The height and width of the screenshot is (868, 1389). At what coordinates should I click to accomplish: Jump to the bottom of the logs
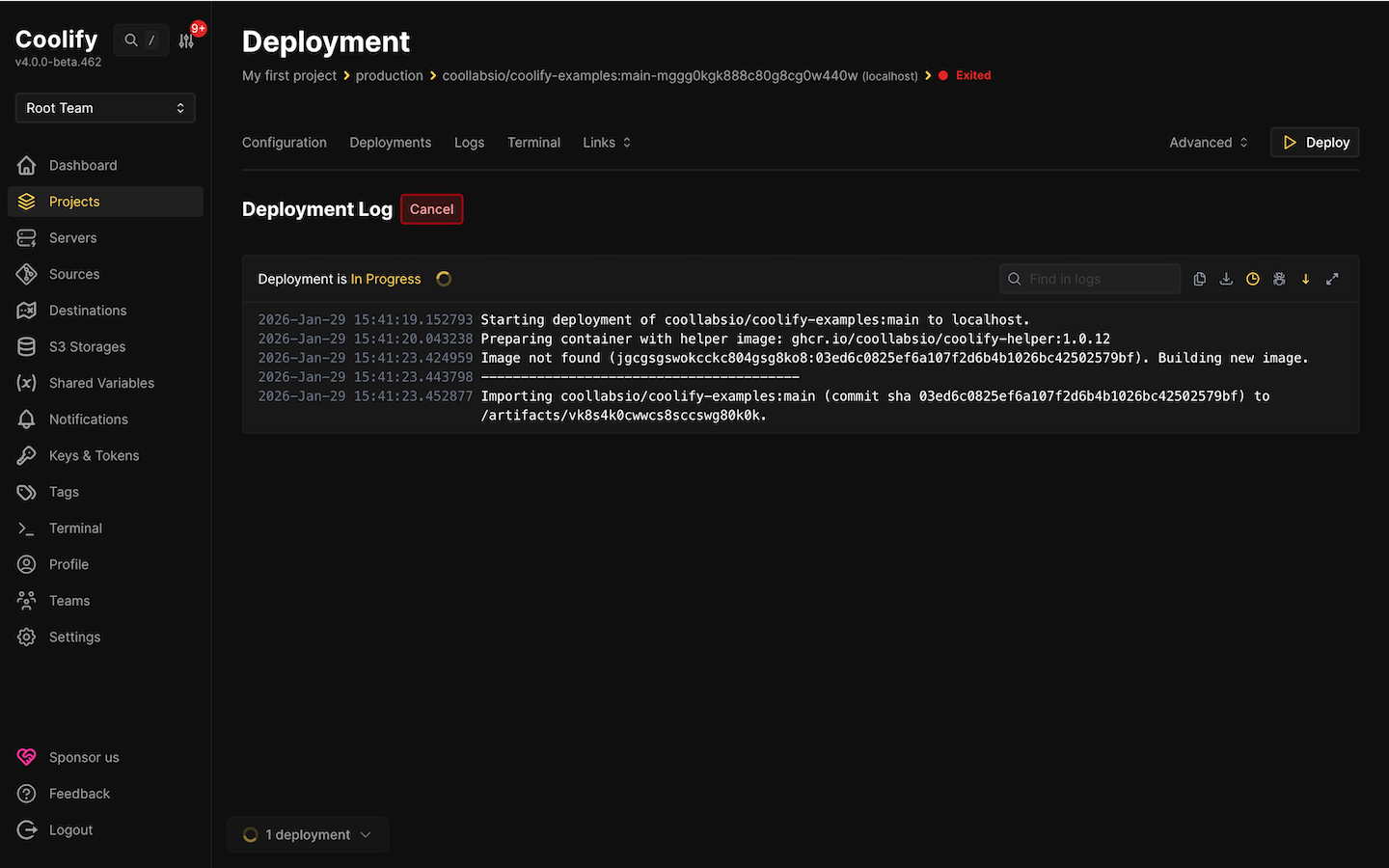pyautogui.click(x=1305, y=279)
